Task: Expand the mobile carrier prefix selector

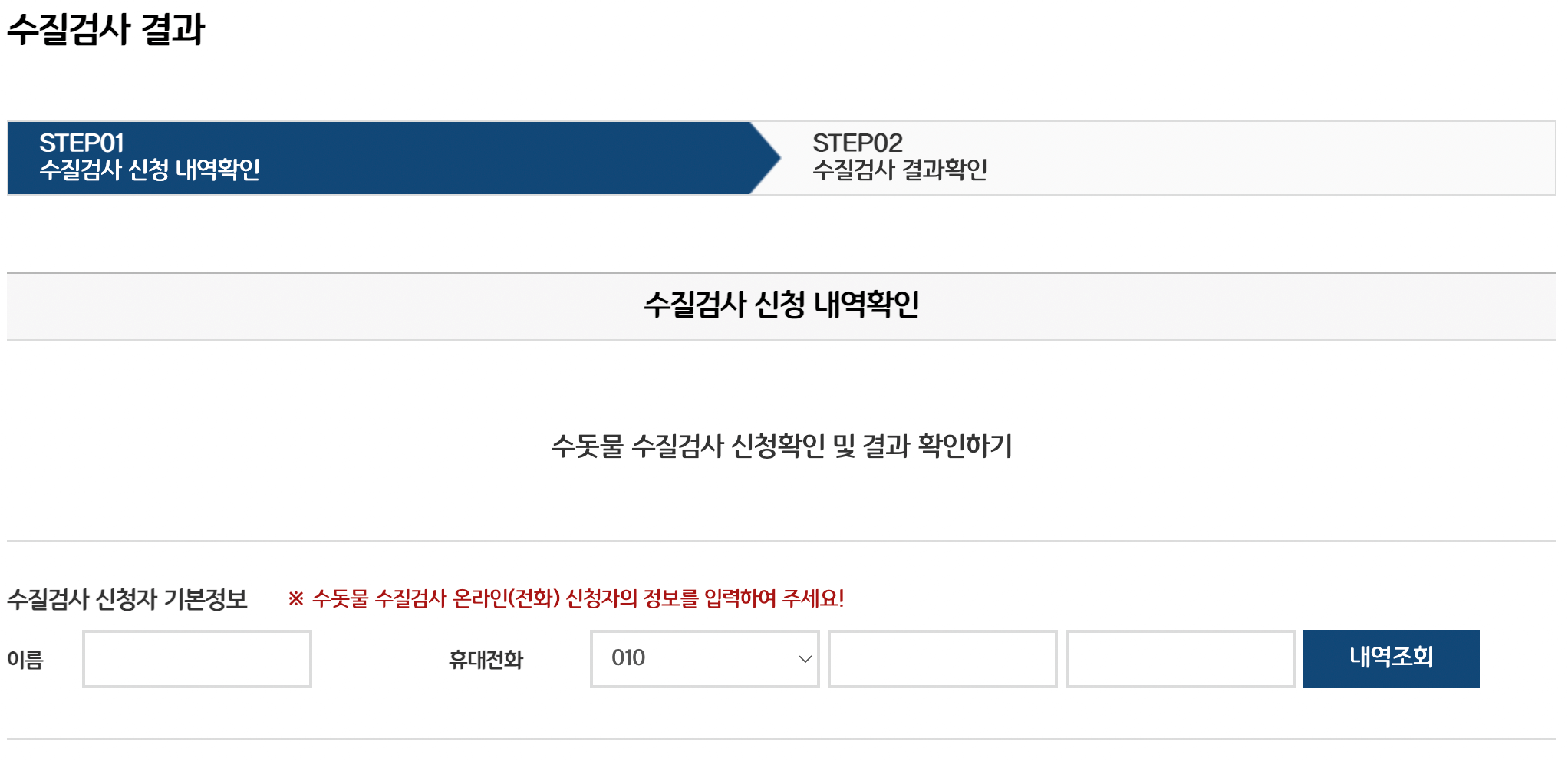Action: pos(703,658)
